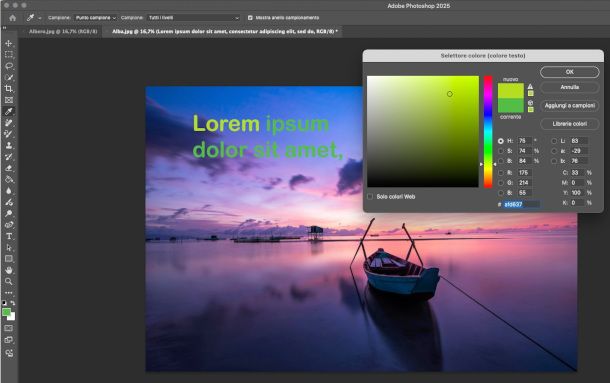This screenshot has height=383, width=610.
Task: Change screen mode icon in toolbar
Action: pyautogui.click(x=9, y=340)
